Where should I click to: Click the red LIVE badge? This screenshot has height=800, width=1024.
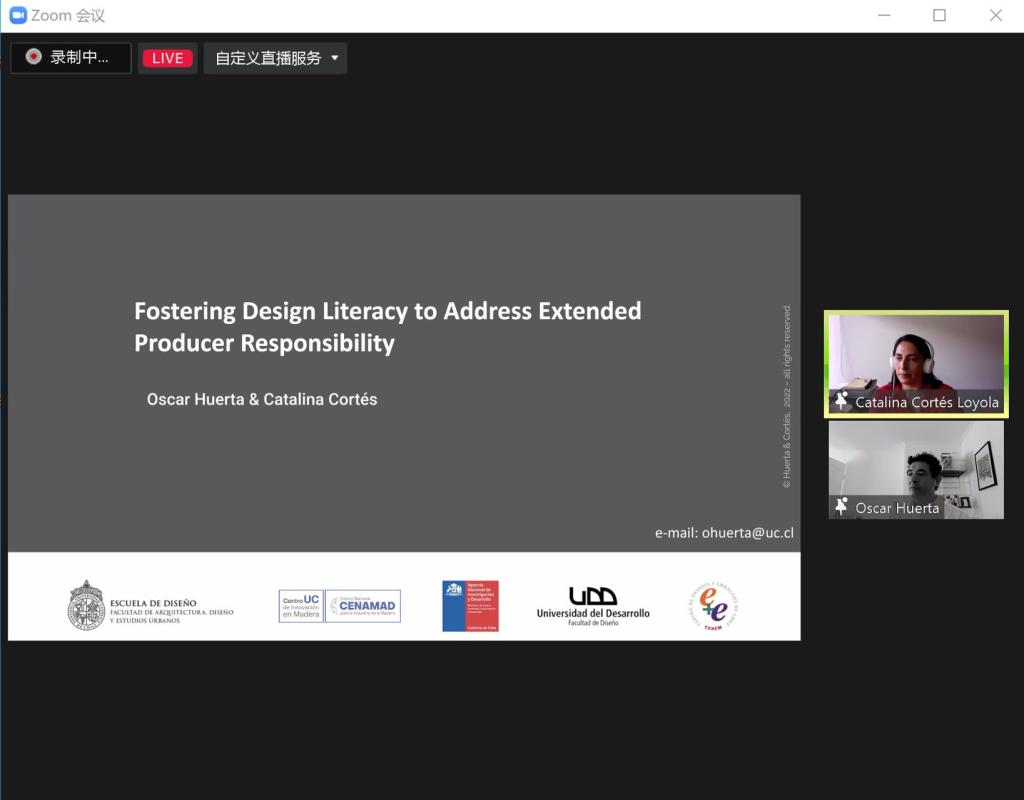(x=167, y=58)
